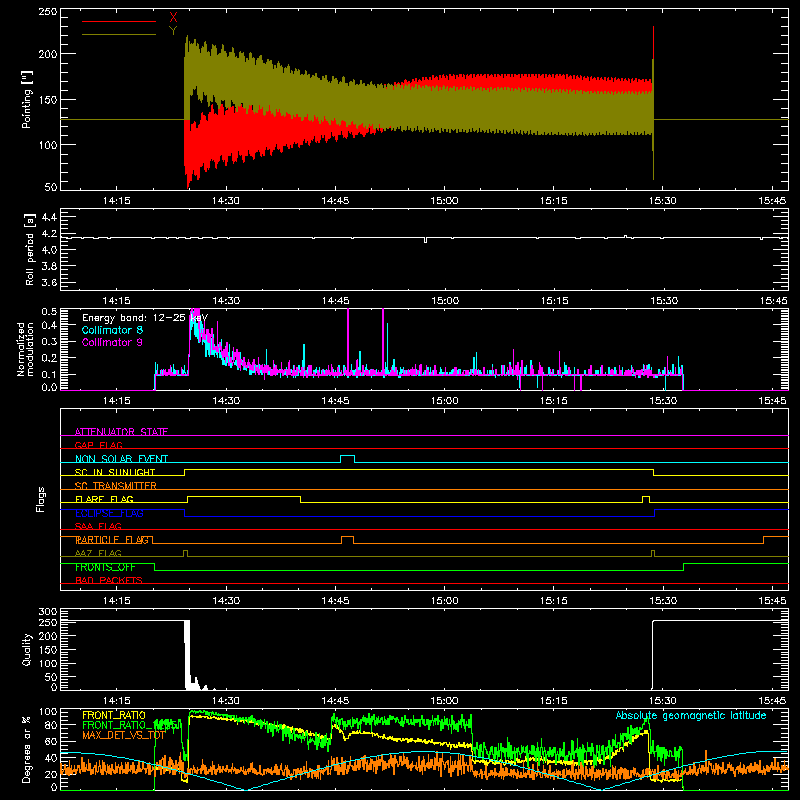Click the GAP_FLAG label
The height and width of the screenshot is (800, 800).
pyautogui.click(x=98, y=445)
